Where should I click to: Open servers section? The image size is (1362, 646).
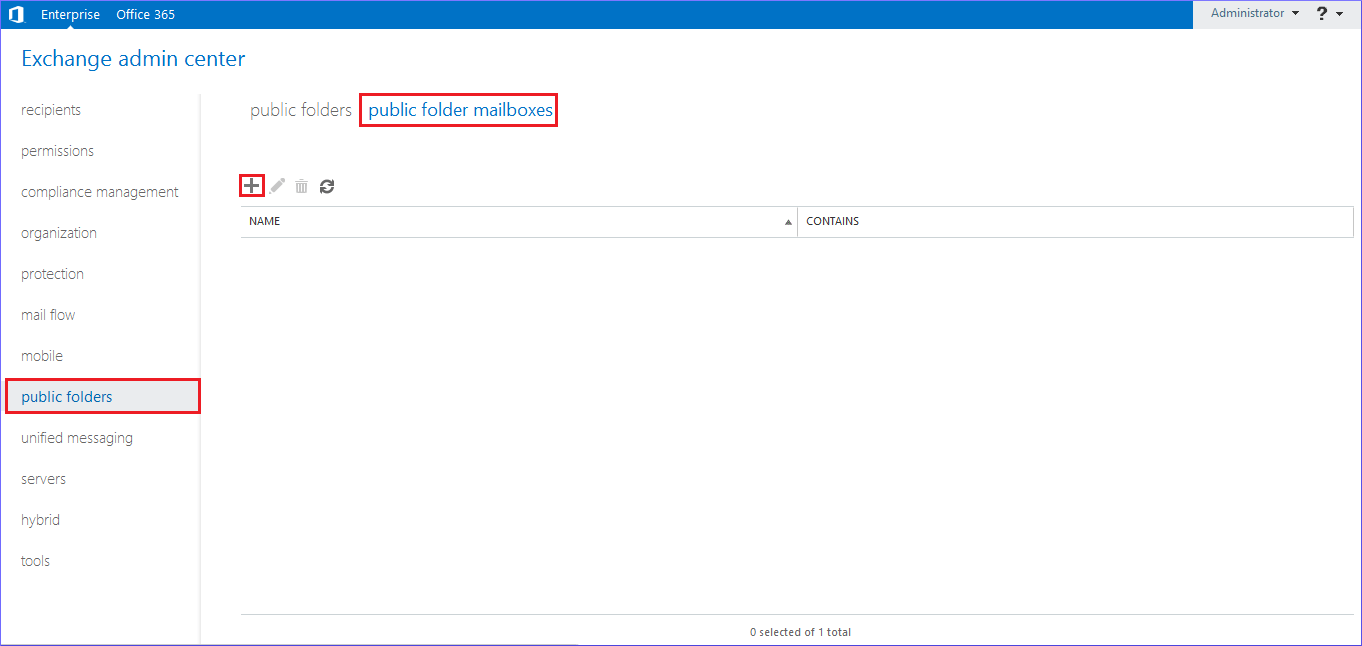coord(43,479)
